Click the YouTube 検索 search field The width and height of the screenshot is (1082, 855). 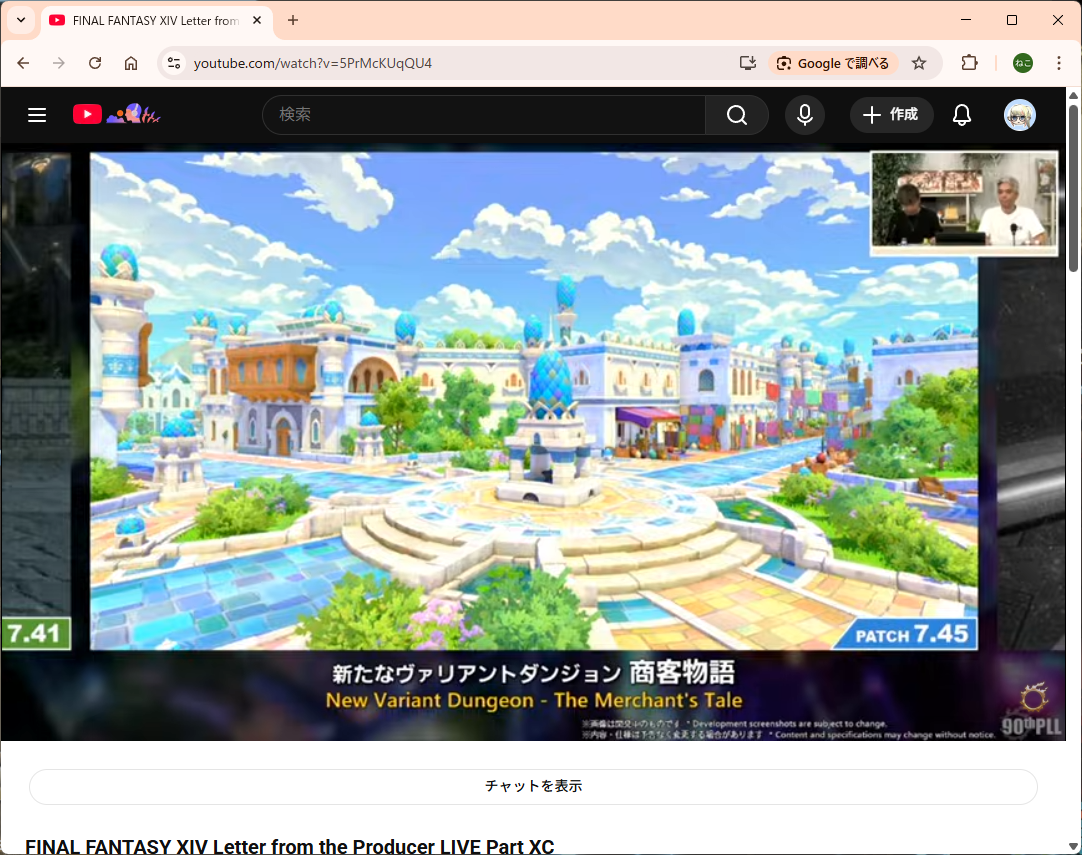485,115
